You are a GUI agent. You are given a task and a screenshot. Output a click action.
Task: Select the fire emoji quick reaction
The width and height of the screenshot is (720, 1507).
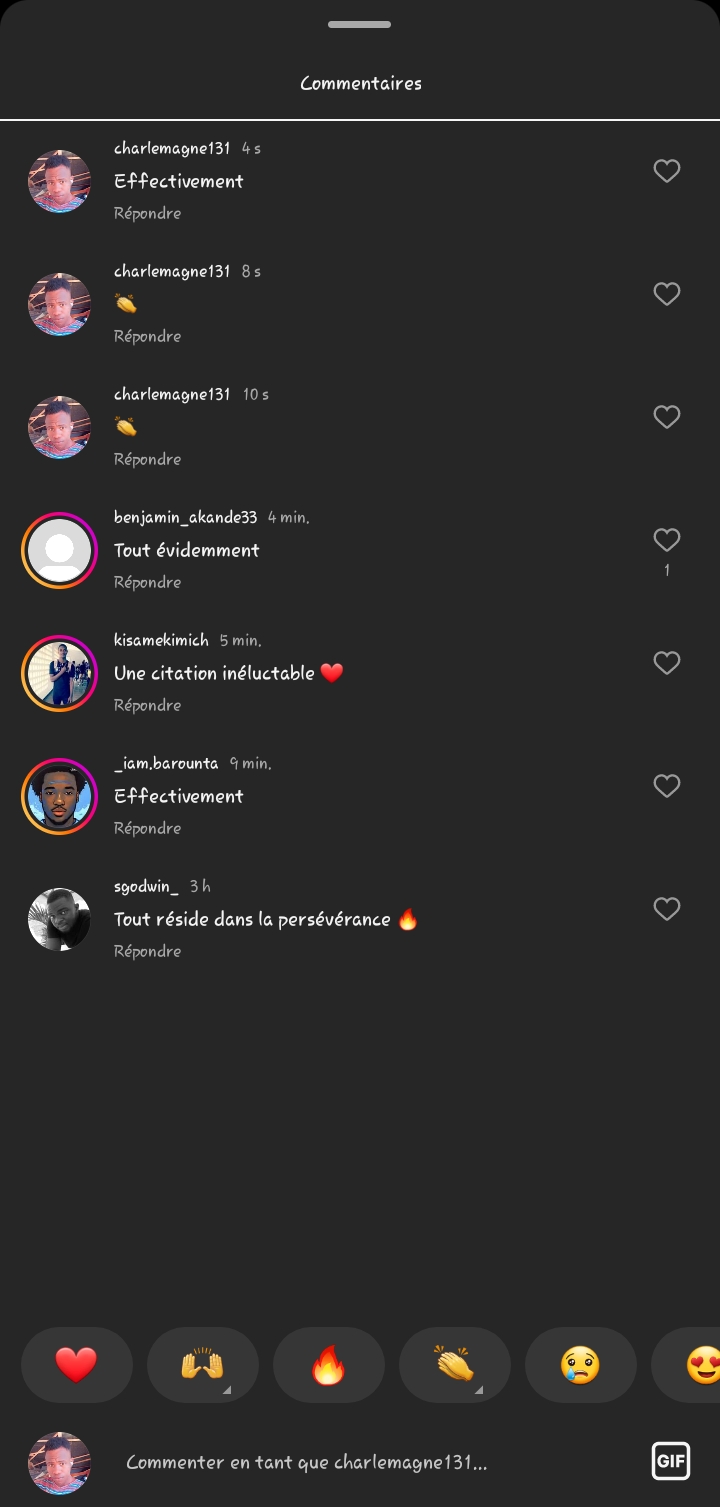tap(328, 1365)
